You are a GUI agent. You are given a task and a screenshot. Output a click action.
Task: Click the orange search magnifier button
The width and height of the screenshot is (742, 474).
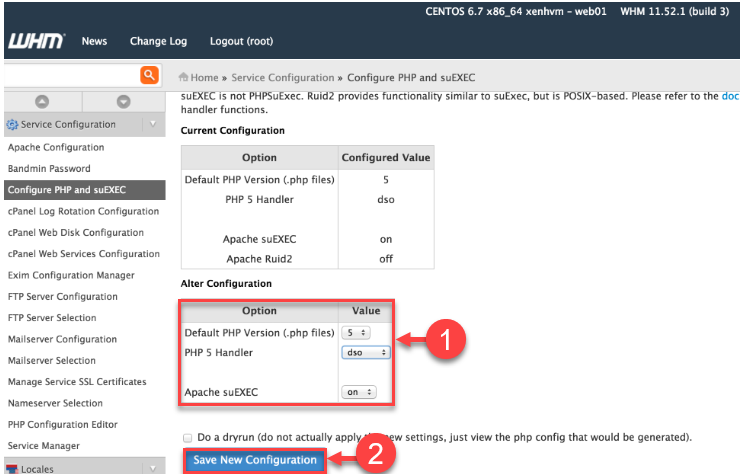click(149, 75)
